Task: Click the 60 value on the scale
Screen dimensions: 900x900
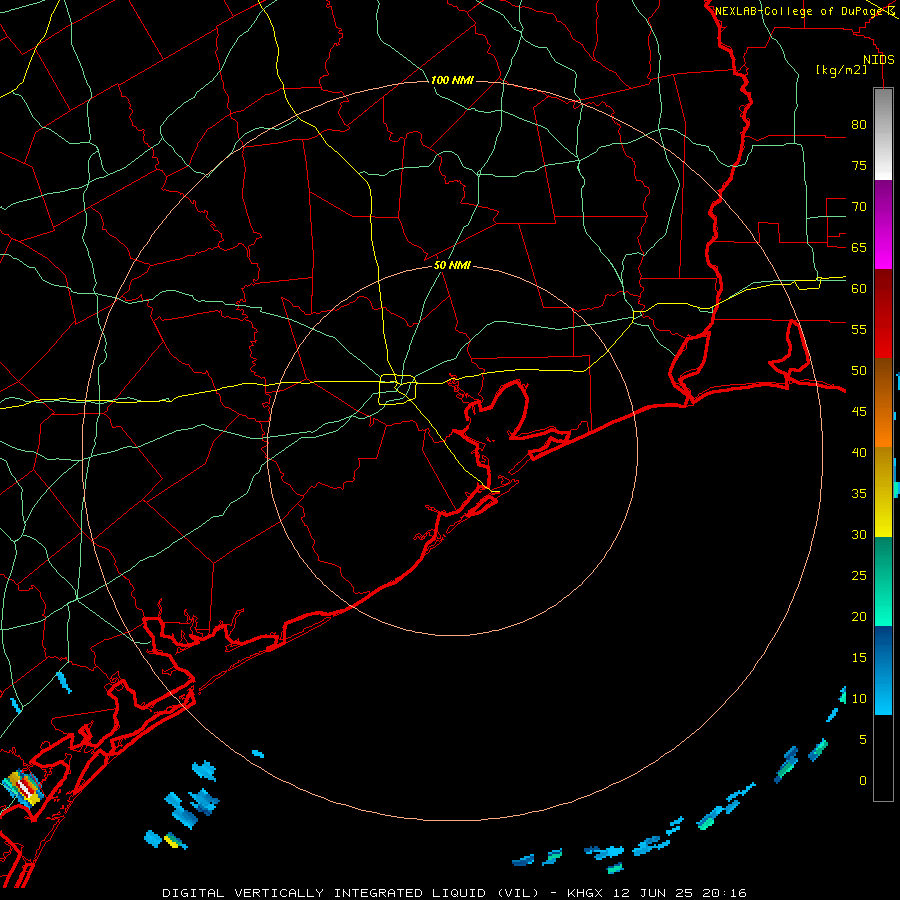Action: click(859, 288)
